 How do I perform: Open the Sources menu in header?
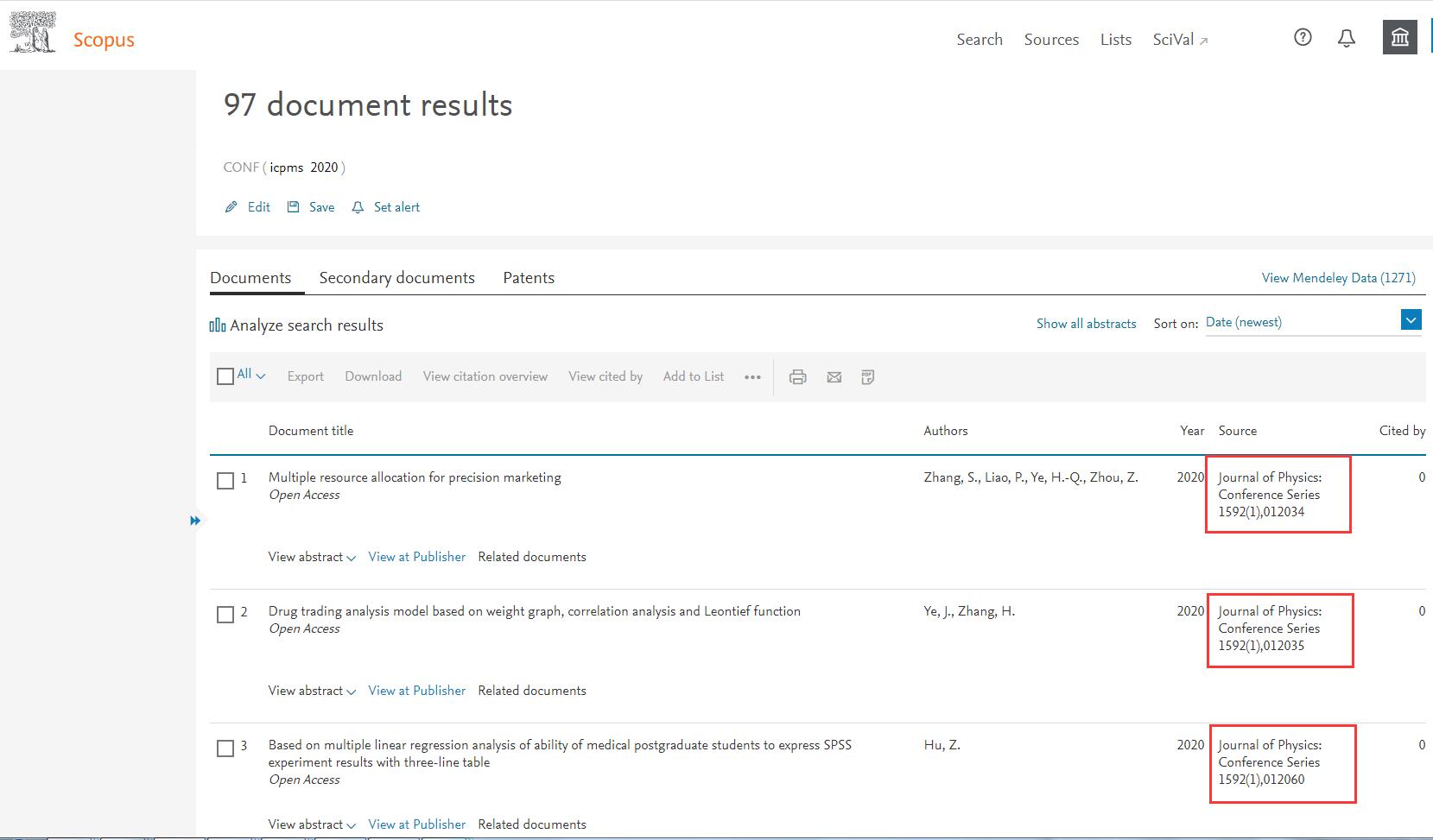pyautogui.click(x=1051, y=40)
